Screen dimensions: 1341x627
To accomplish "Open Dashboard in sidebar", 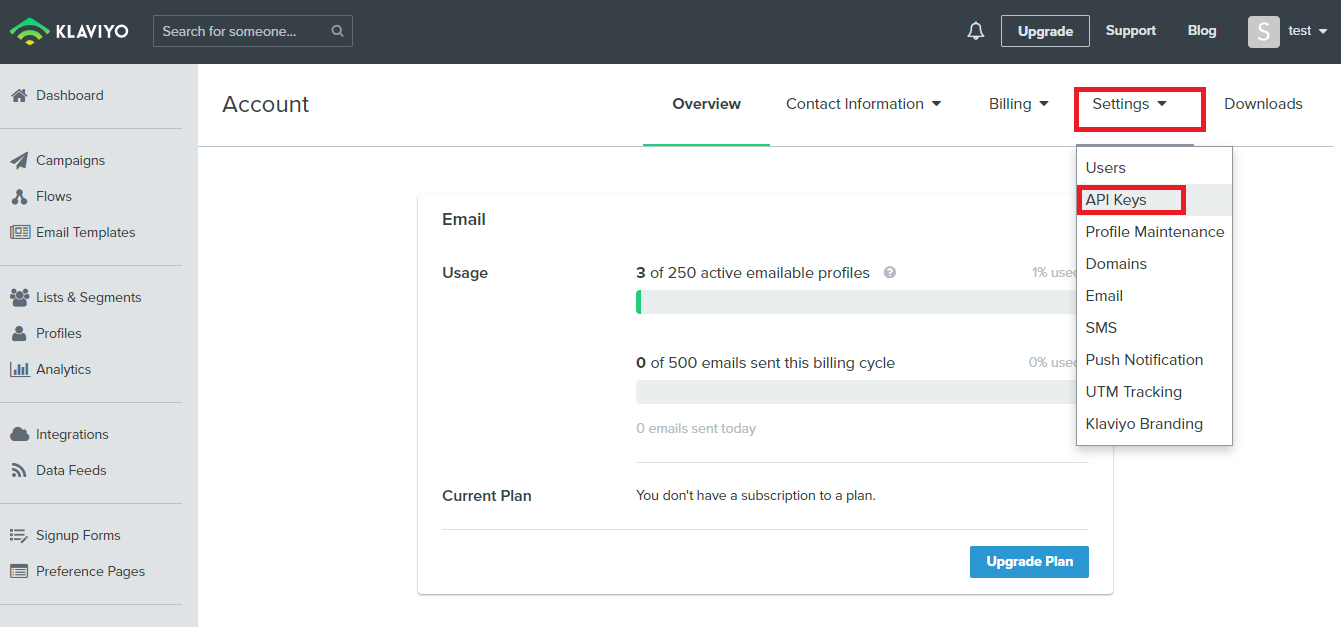I will pos(70,95).
